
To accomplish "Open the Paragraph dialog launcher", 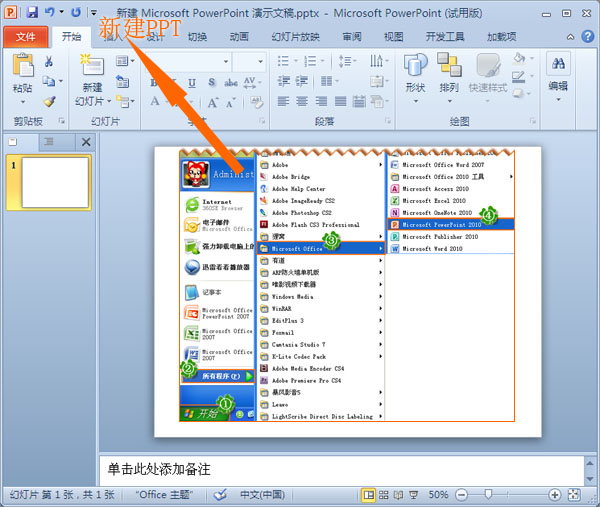I will coord(388,121).
